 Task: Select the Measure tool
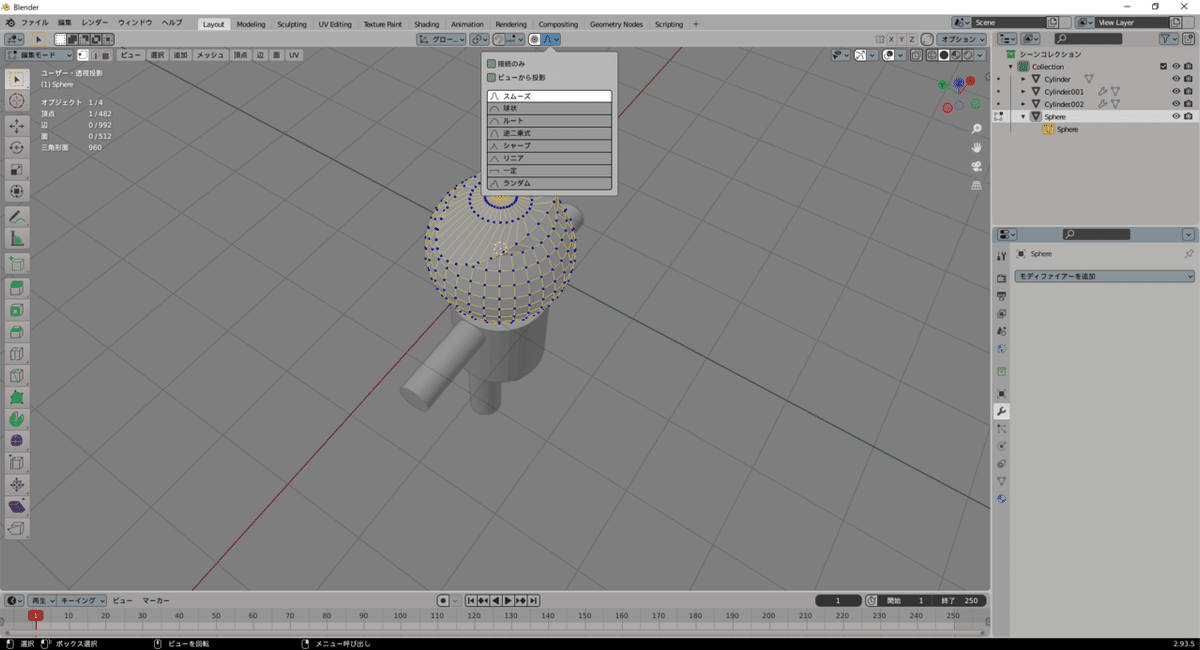click(x=17, y=238)
